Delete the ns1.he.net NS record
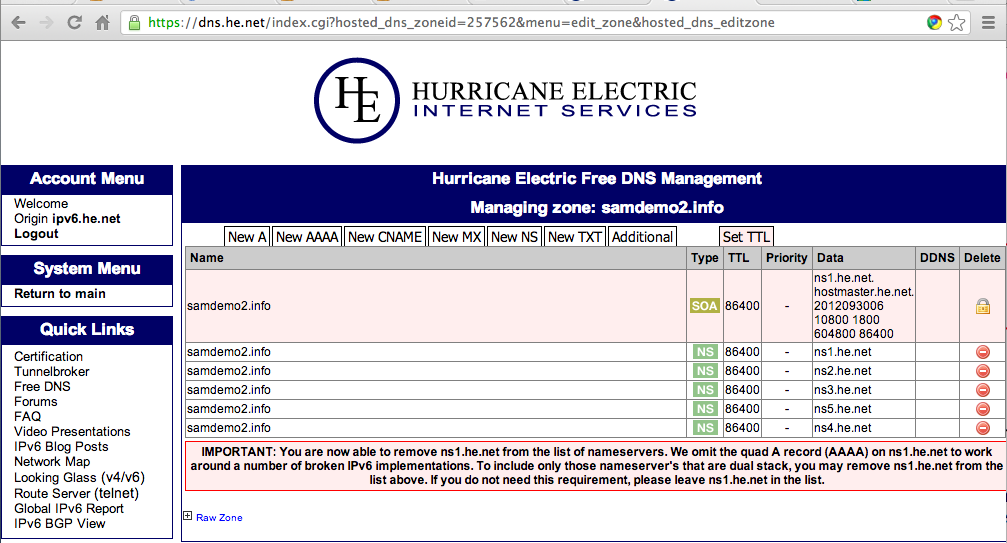Viewport: 1007px width, 543px height. 983,352
